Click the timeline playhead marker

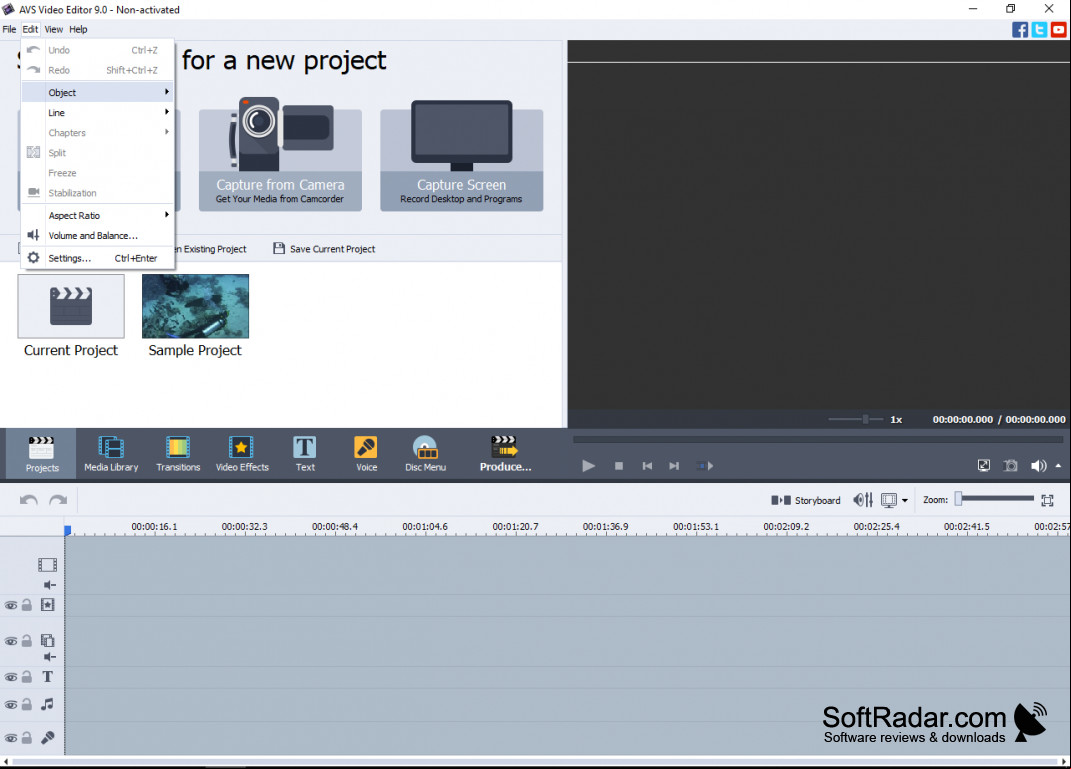pos(68,530)
